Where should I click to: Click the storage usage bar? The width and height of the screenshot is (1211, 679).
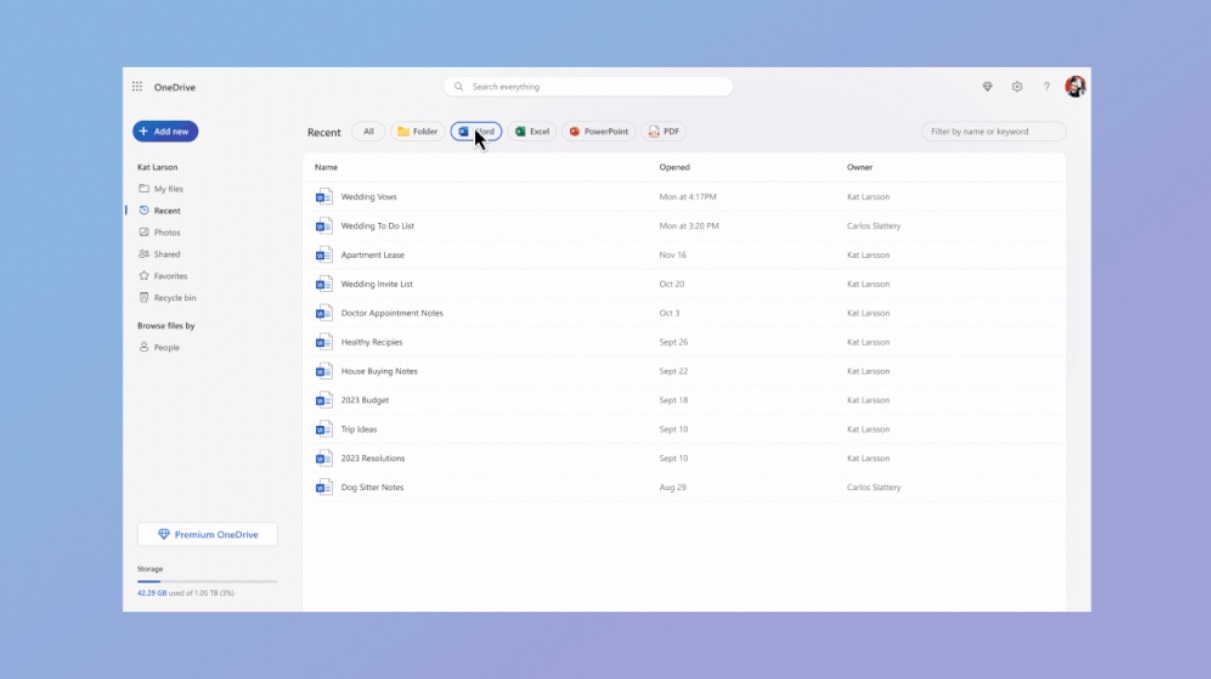click(x=207, y=581)
